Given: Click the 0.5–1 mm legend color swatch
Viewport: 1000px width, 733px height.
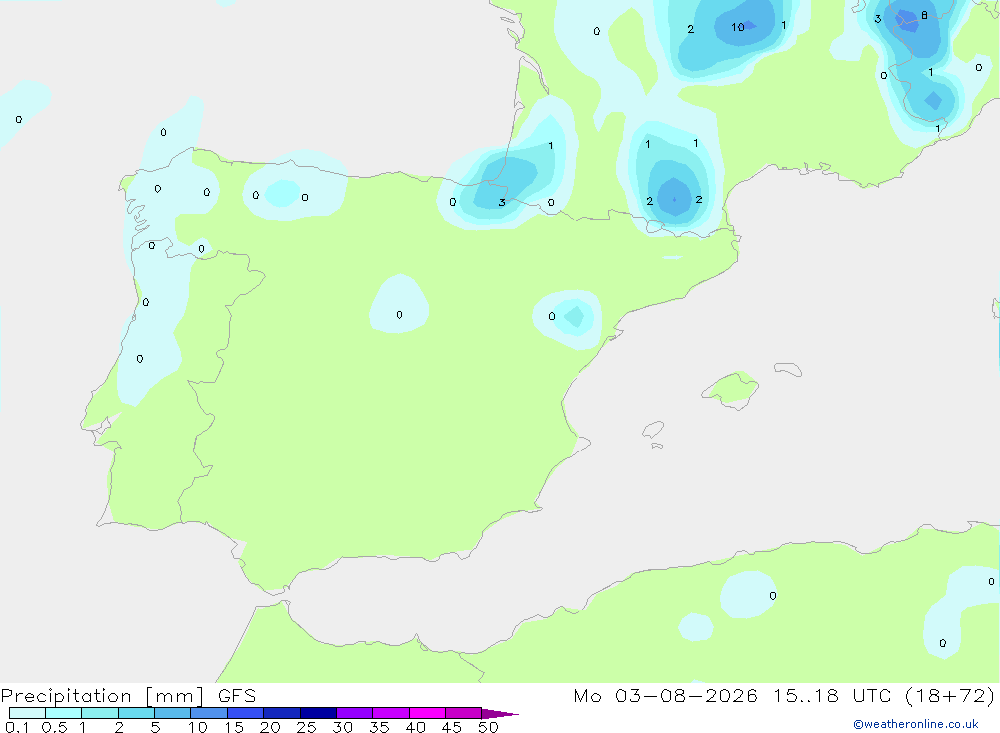Looking at the screenshot, I should coord(63,713).
